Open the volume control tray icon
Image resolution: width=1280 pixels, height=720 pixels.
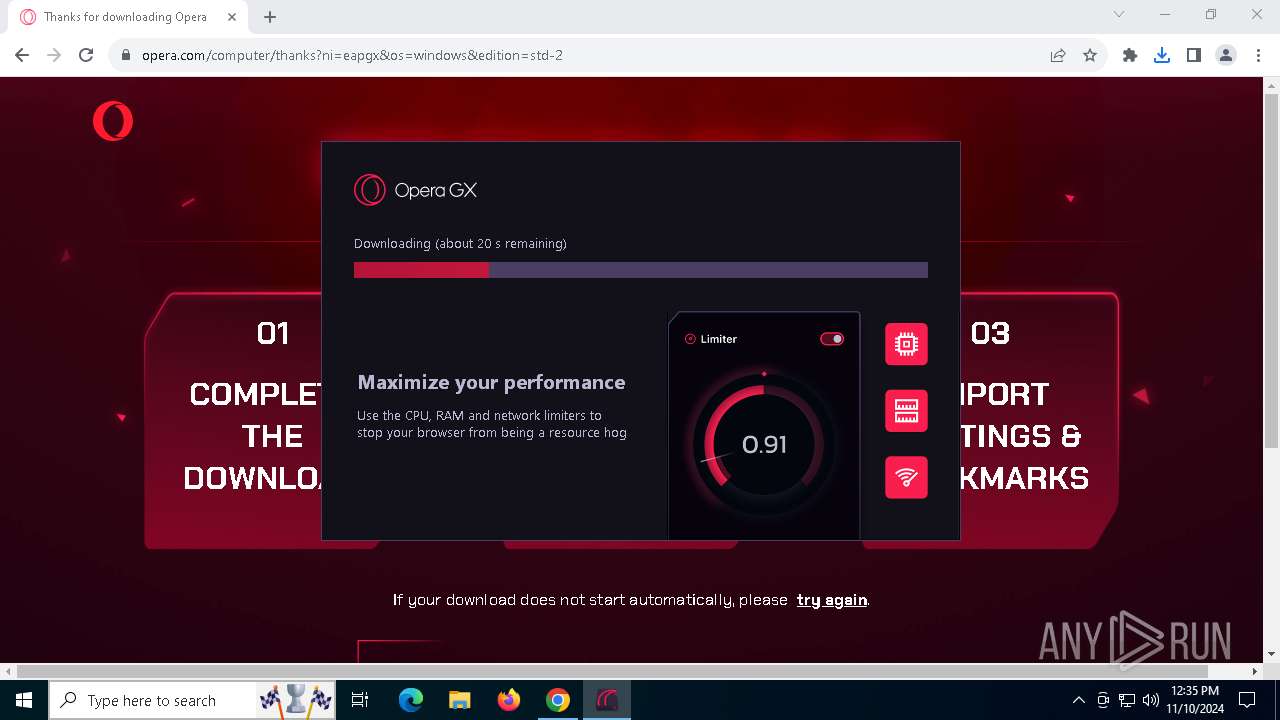tap(1151, 700)
